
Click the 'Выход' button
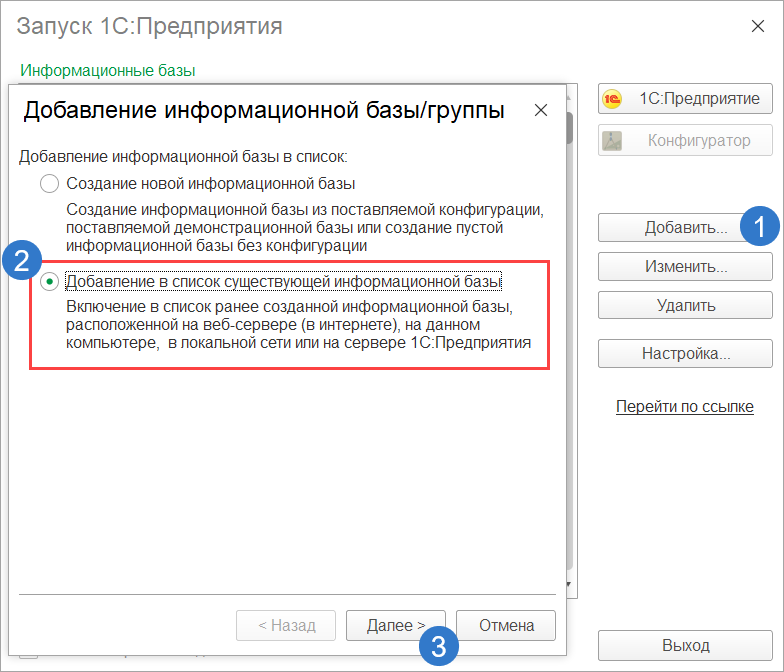click(685, 646)
